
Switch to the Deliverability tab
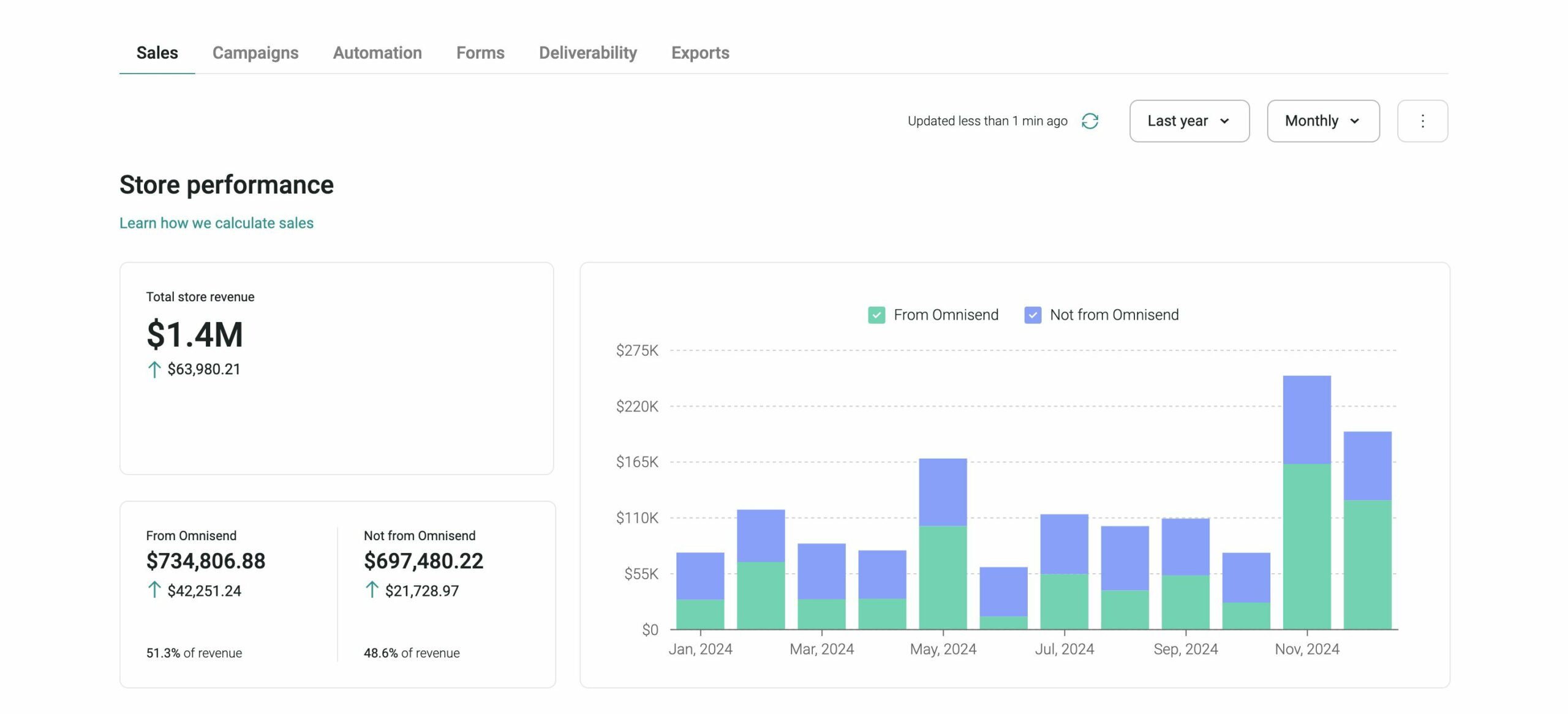588,53
